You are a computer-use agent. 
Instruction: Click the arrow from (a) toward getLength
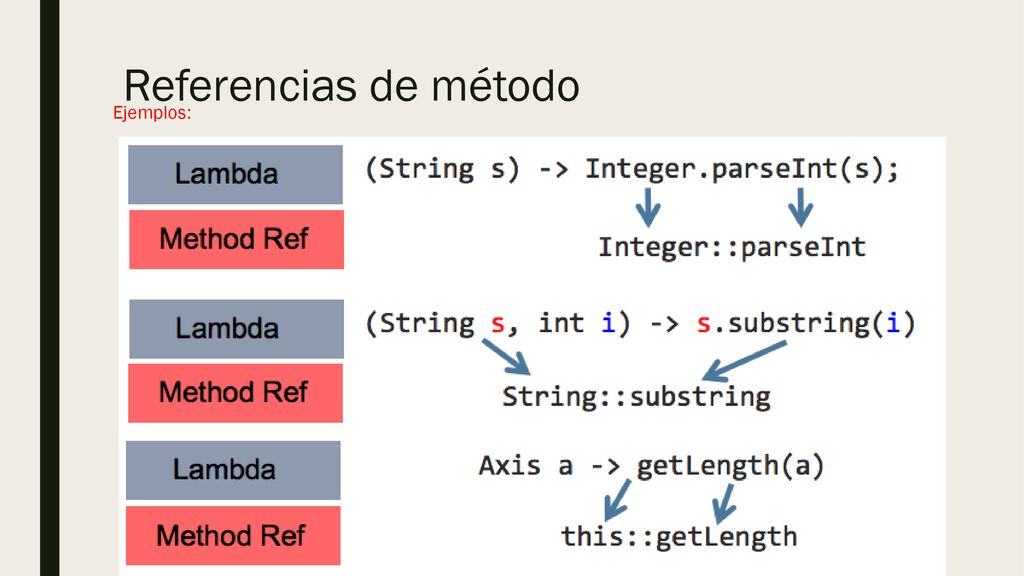click(x=723, y=503)
